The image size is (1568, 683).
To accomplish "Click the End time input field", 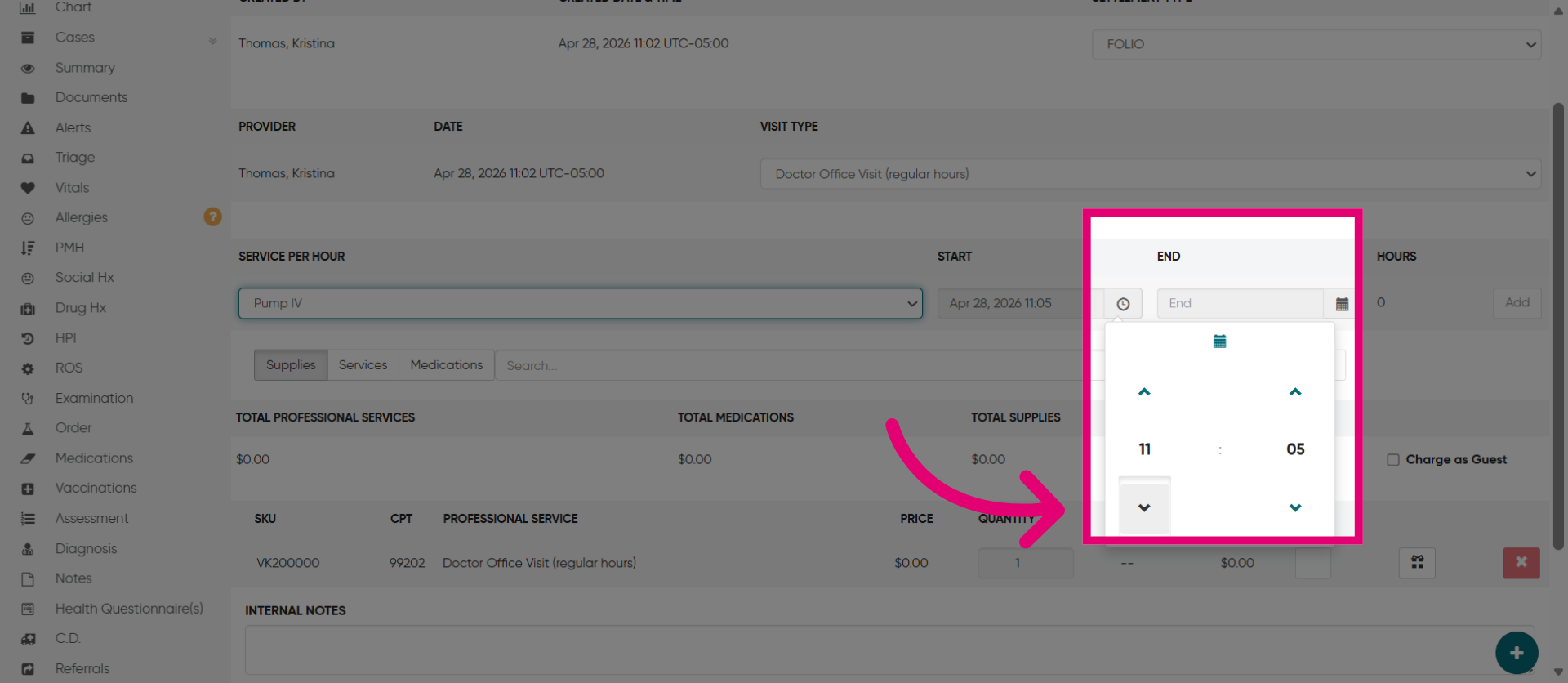I will 1240,304.
